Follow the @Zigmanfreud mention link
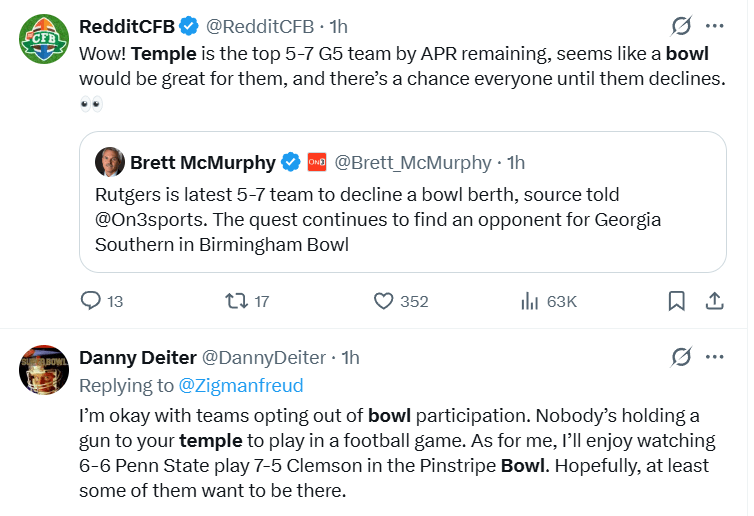 coord(240,385)
